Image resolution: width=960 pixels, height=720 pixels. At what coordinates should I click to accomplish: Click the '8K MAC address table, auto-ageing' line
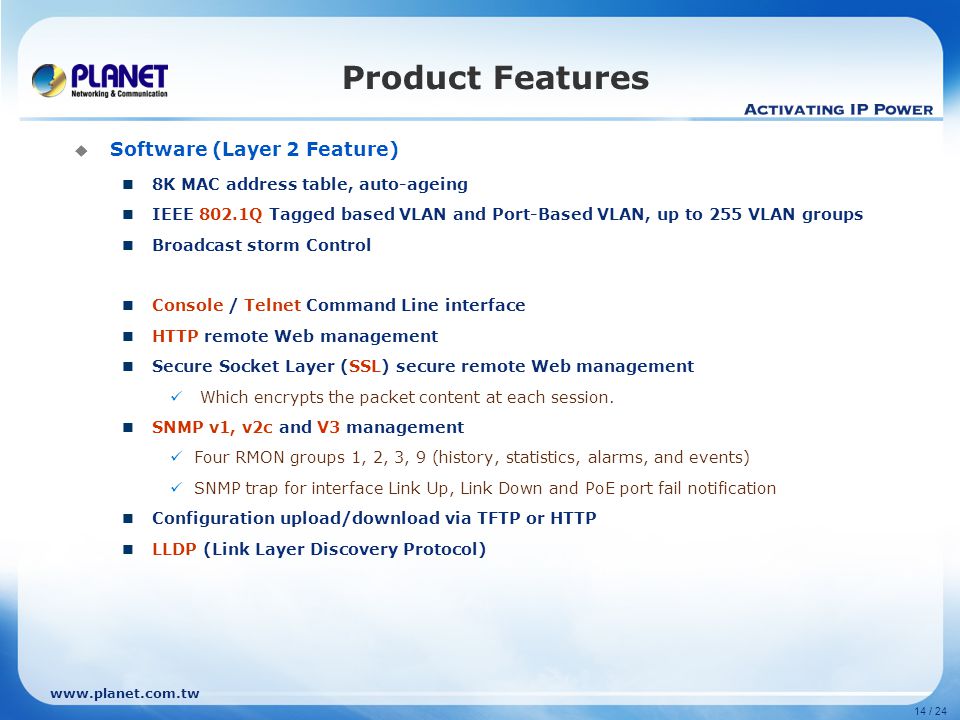coord(310,184)
